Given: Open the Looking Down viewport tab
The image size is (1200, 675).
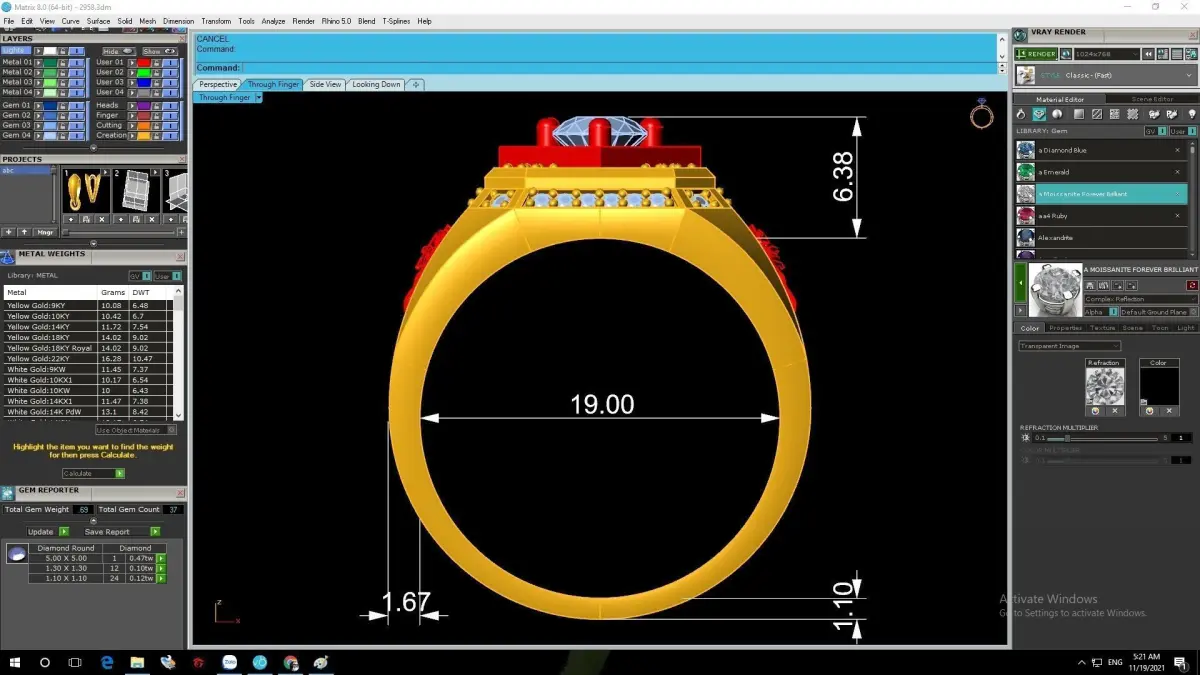Looking at the screenshot, I should (x=376, y=85).
